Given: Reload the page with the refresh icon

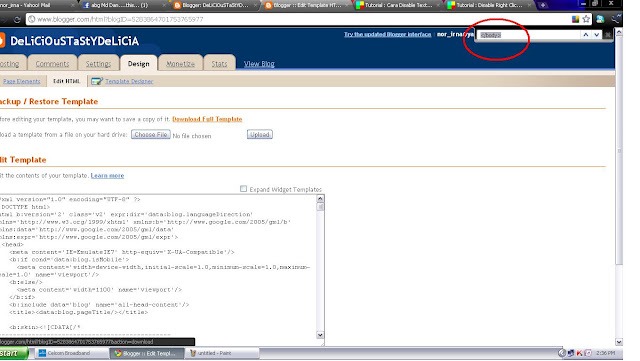Looking at the screenshot, I should [17, 19].
